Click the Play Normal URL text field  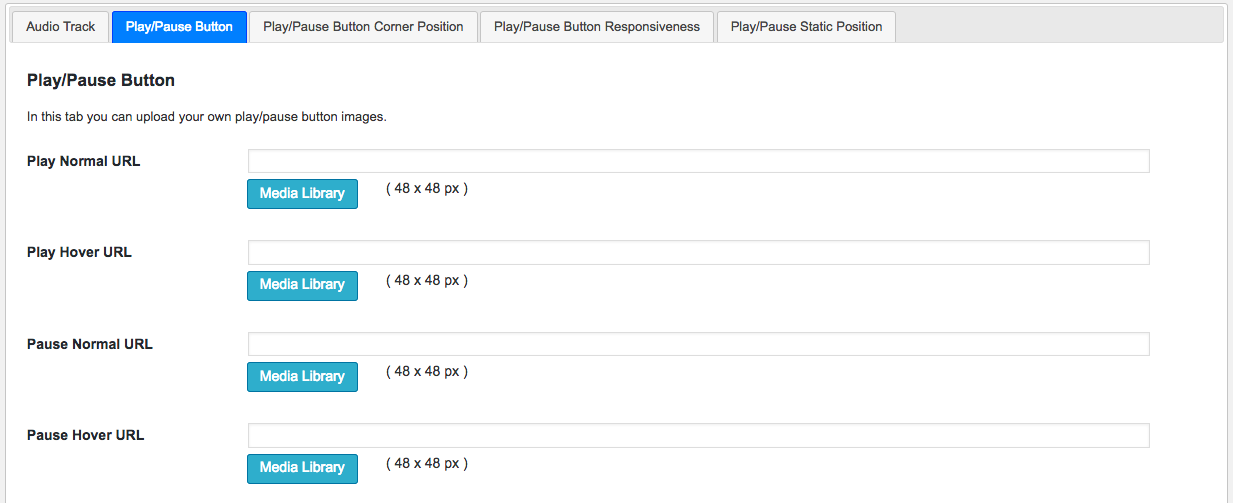coord(698,161)
